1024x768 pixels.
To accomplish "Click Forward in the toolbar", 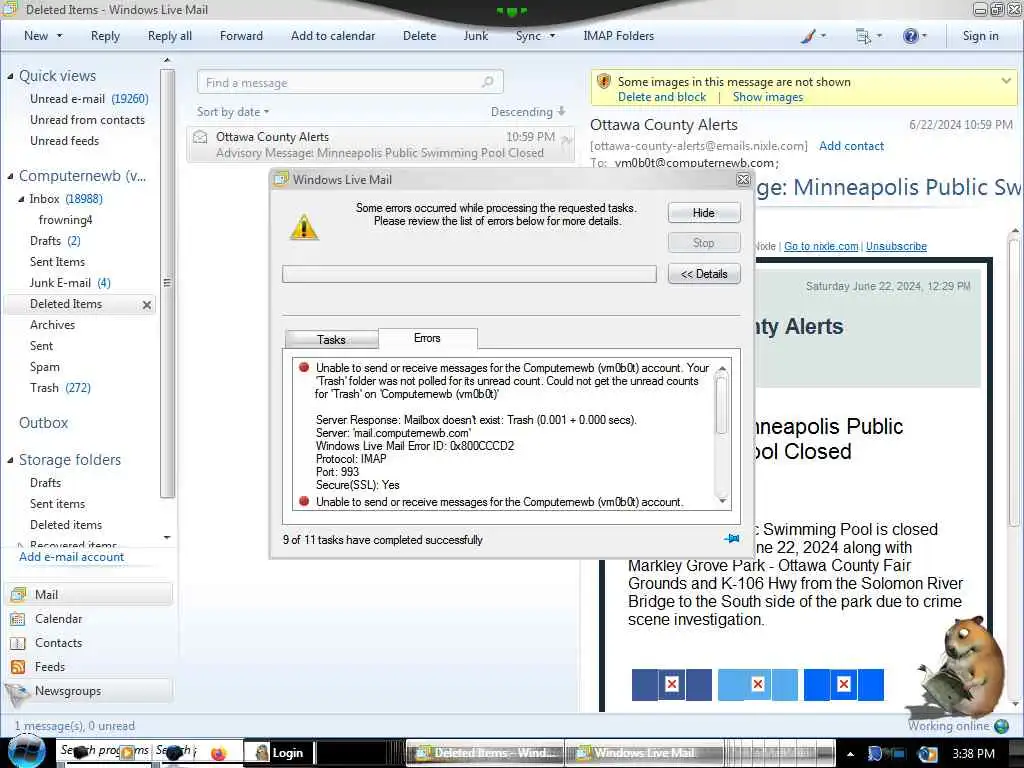I will click(241, 36).
